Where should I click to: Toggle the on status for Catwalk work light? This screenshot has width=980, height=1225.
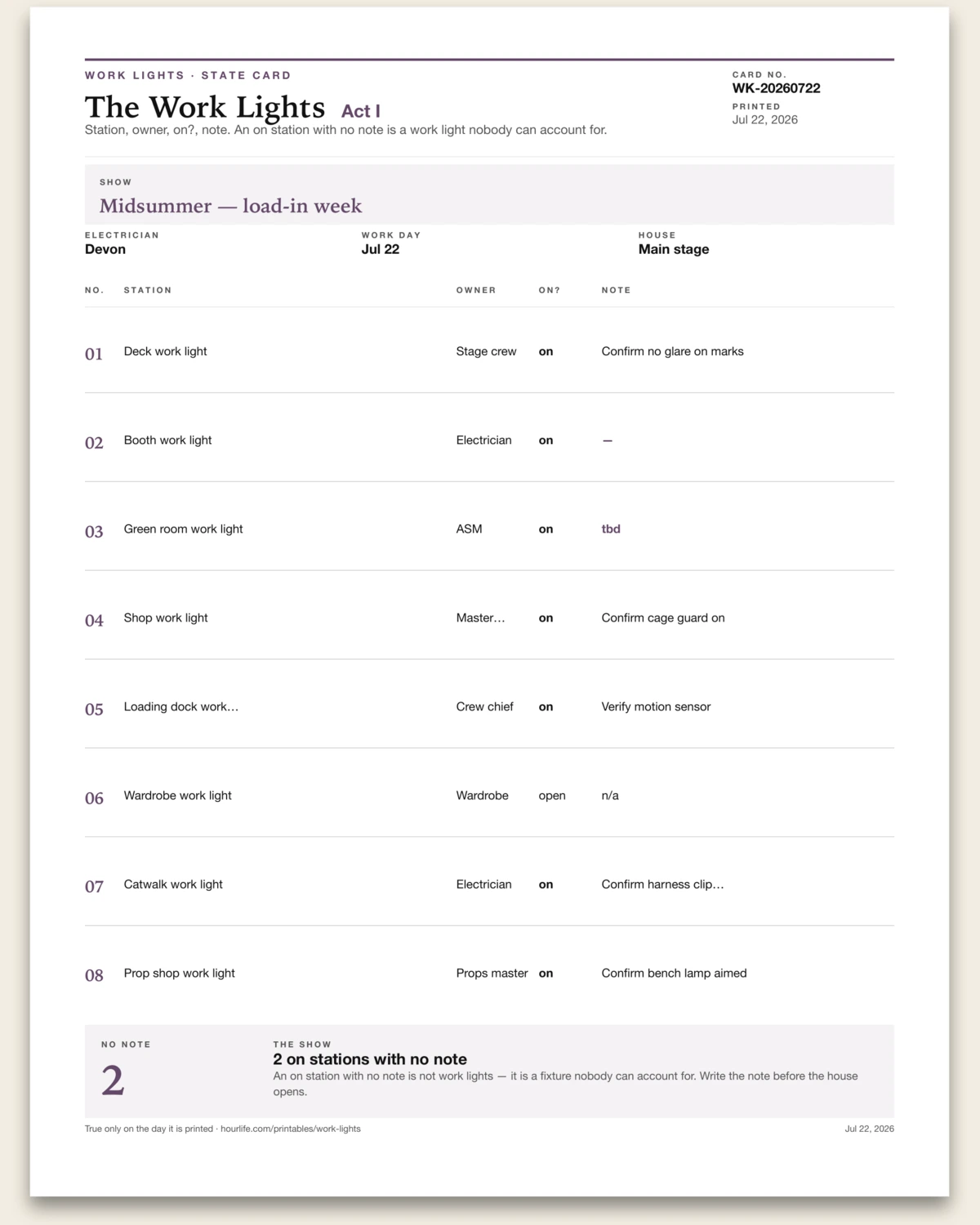coord(546,884)
